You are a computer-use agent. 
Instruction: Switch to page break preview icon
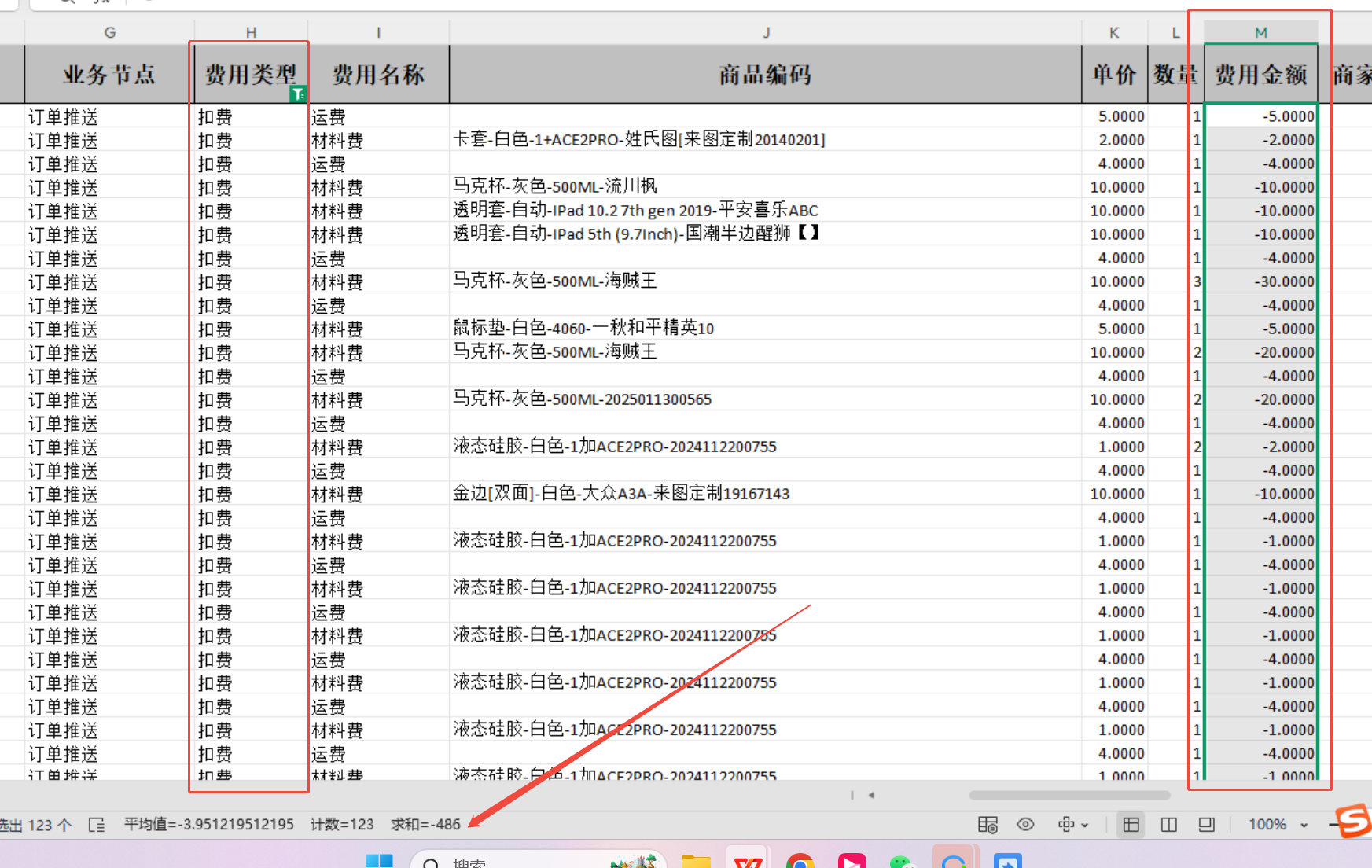[x=1168, y=825]
